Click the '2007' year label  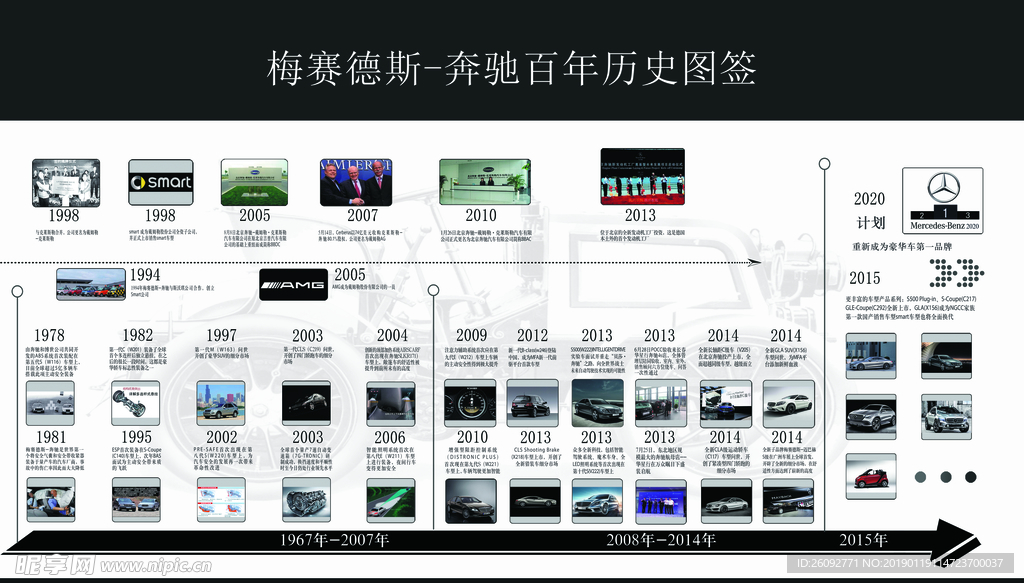362,215
